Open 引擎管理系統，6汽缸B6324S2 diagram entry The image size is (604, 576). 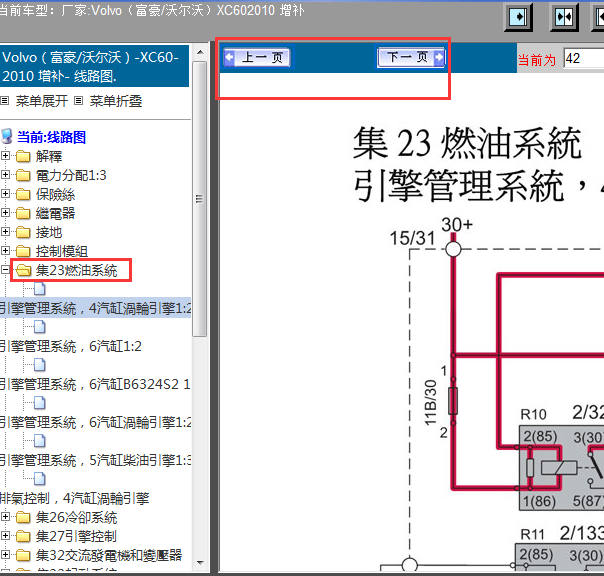[95, 384]
